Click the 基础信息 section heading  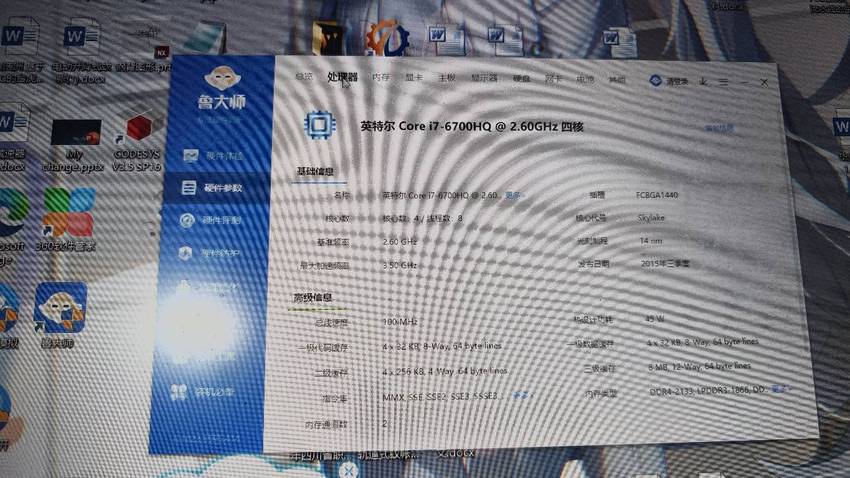(315, 171)
